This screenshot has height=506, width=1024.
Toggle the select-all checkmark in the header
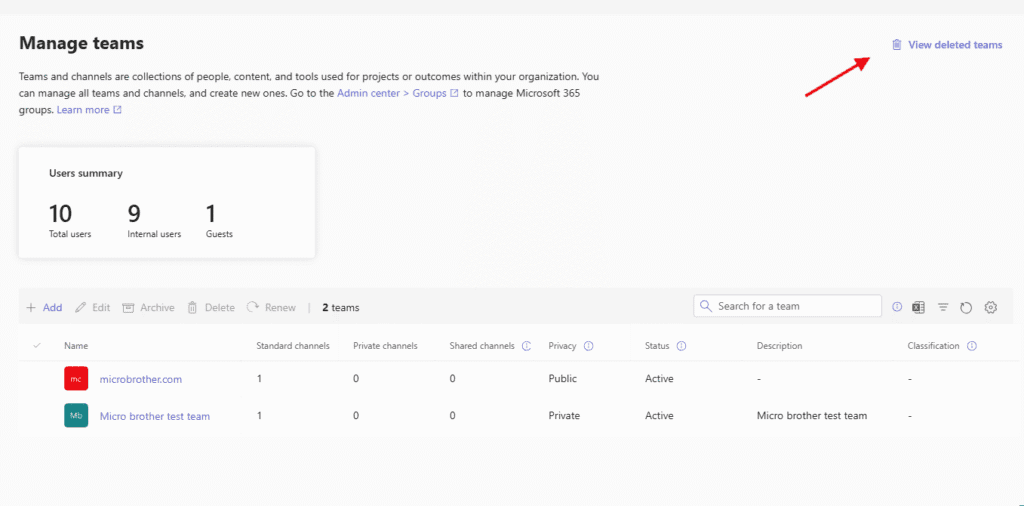pos(37,346)
